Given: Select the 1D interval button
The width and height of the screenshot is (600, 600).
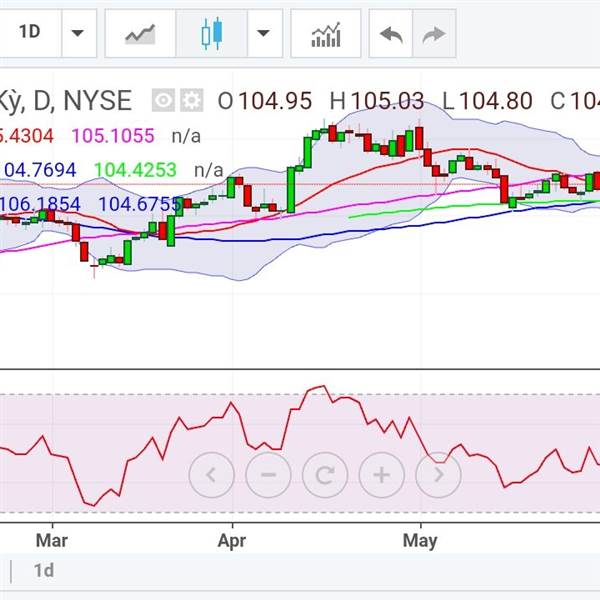Looking at the screenshot, I should (30, 33).
